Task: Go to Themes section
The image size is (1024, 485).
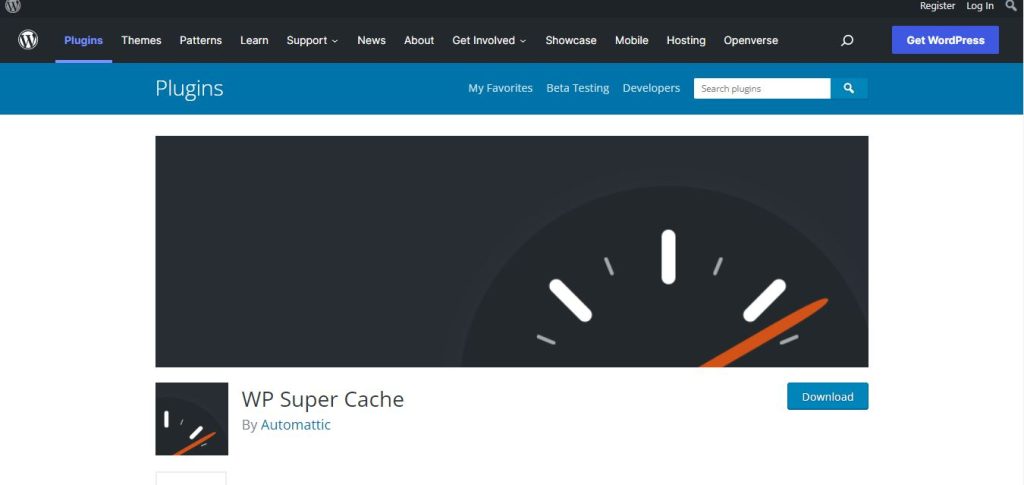Action: 141,40
